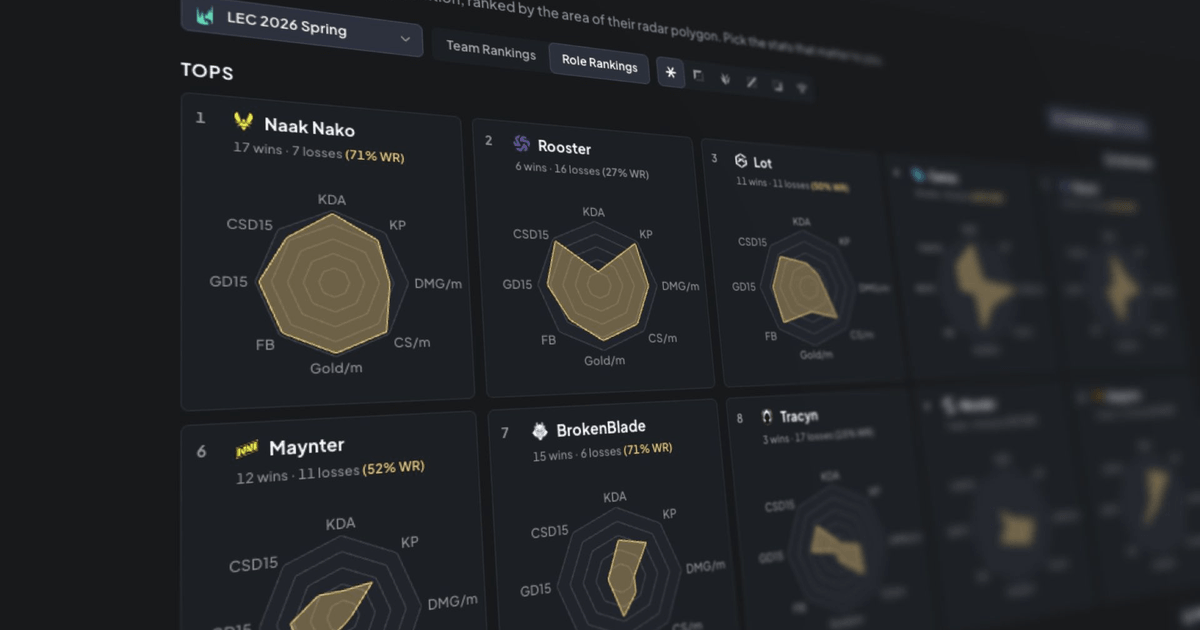
Task: Click the team logo next to Rooster
Action: tap(521, 143)
